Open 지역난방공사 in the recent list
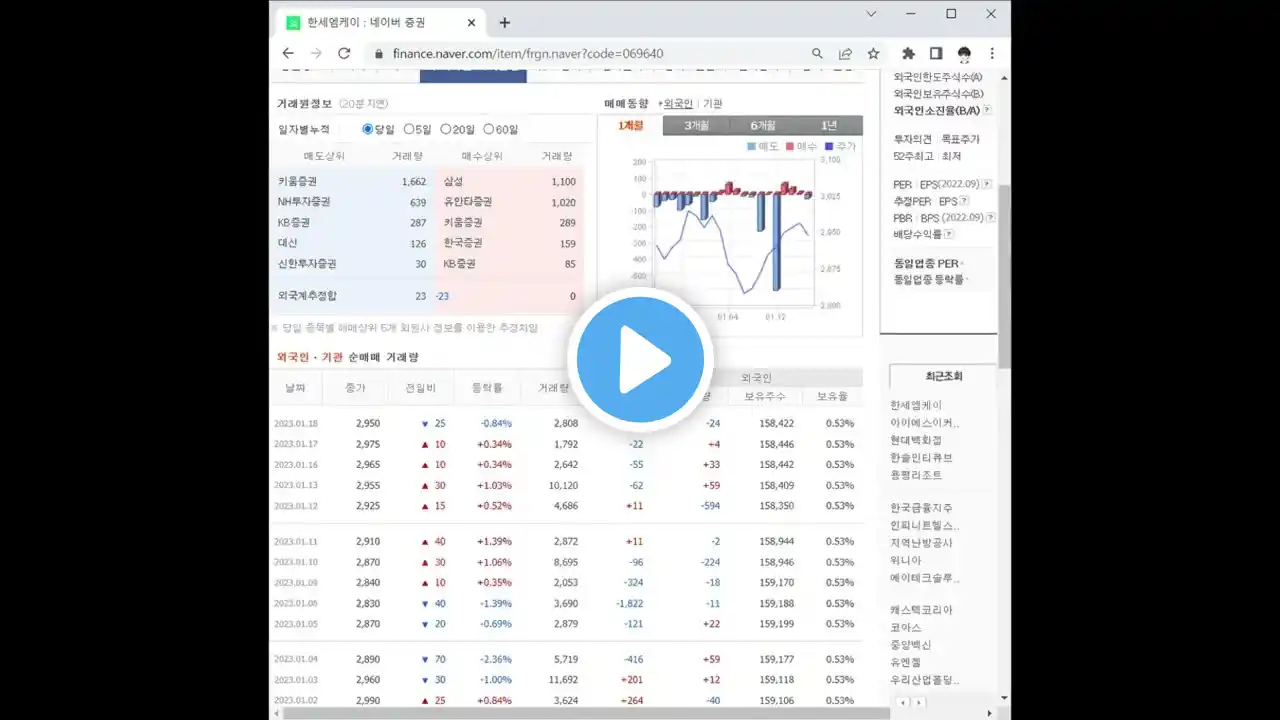This screenshot has height=720, width=1280. click(922, 543)
